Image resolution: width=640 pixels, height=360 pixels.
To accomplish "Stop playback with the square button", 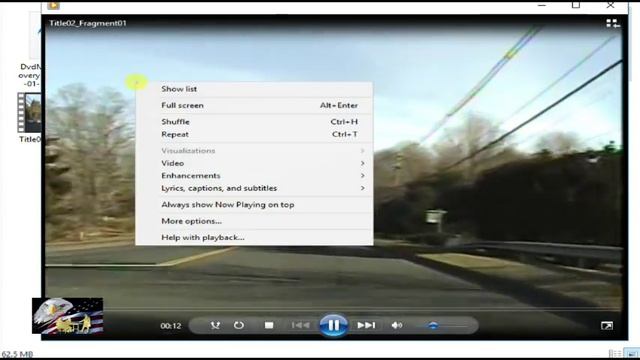I will (269, 325).
